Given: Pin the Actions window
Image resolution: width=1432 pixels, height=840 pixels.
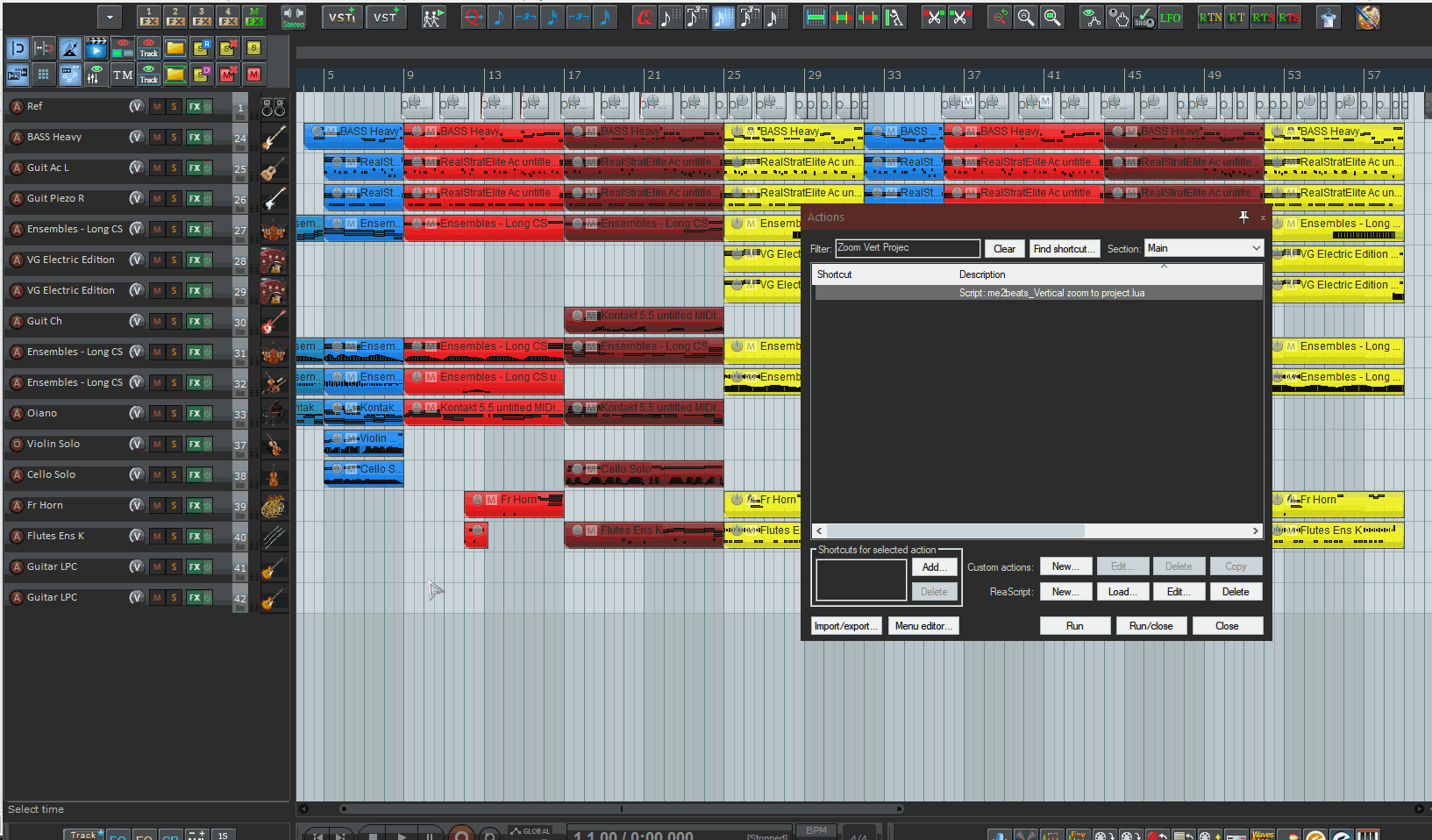Looking at the screenshot, I should pos(1243,217).
